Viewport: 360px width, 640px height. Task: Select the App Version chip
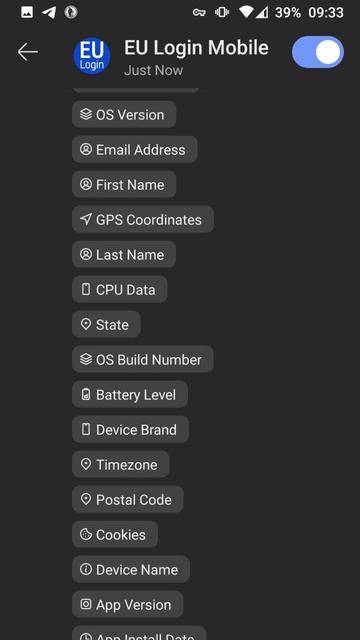pyautogui.click(x=128, y=604)
